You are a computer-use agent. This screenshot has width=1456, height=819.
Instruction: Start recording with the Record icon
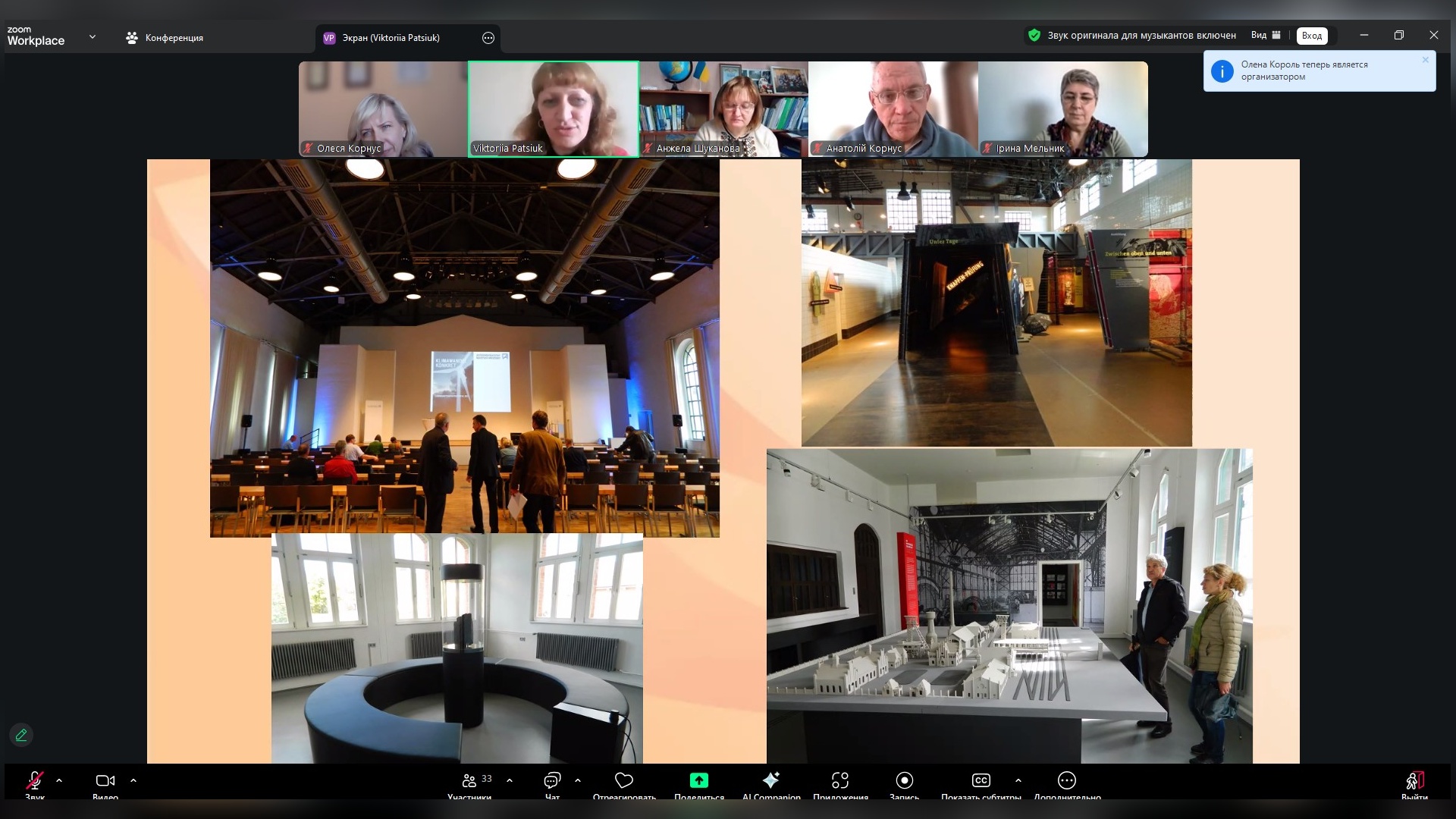pos(904,780)
